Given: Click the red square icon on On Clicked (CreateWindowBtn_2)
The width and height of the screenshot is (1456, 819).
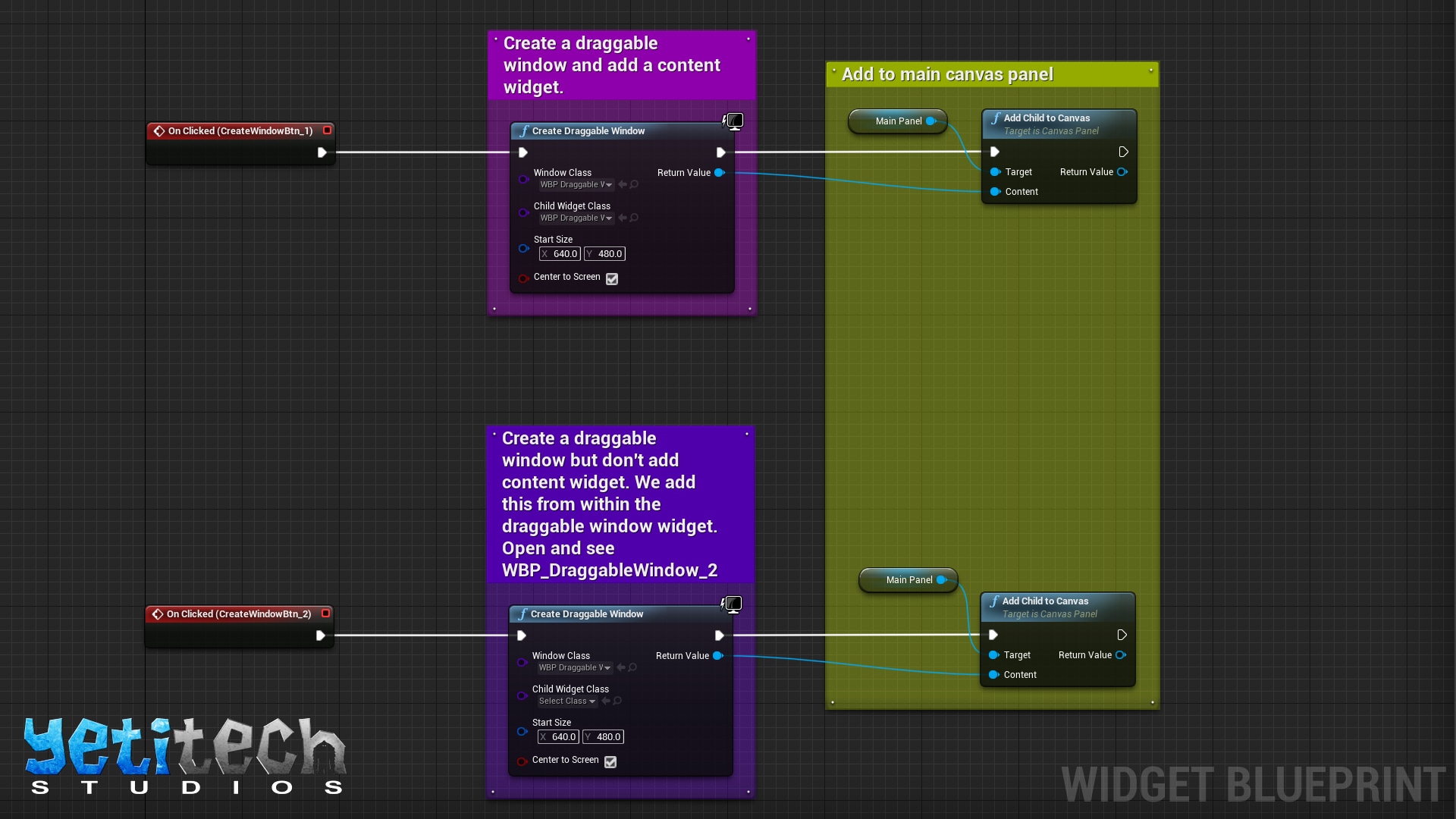Looking at the screenshot, I should click(326, 613).
